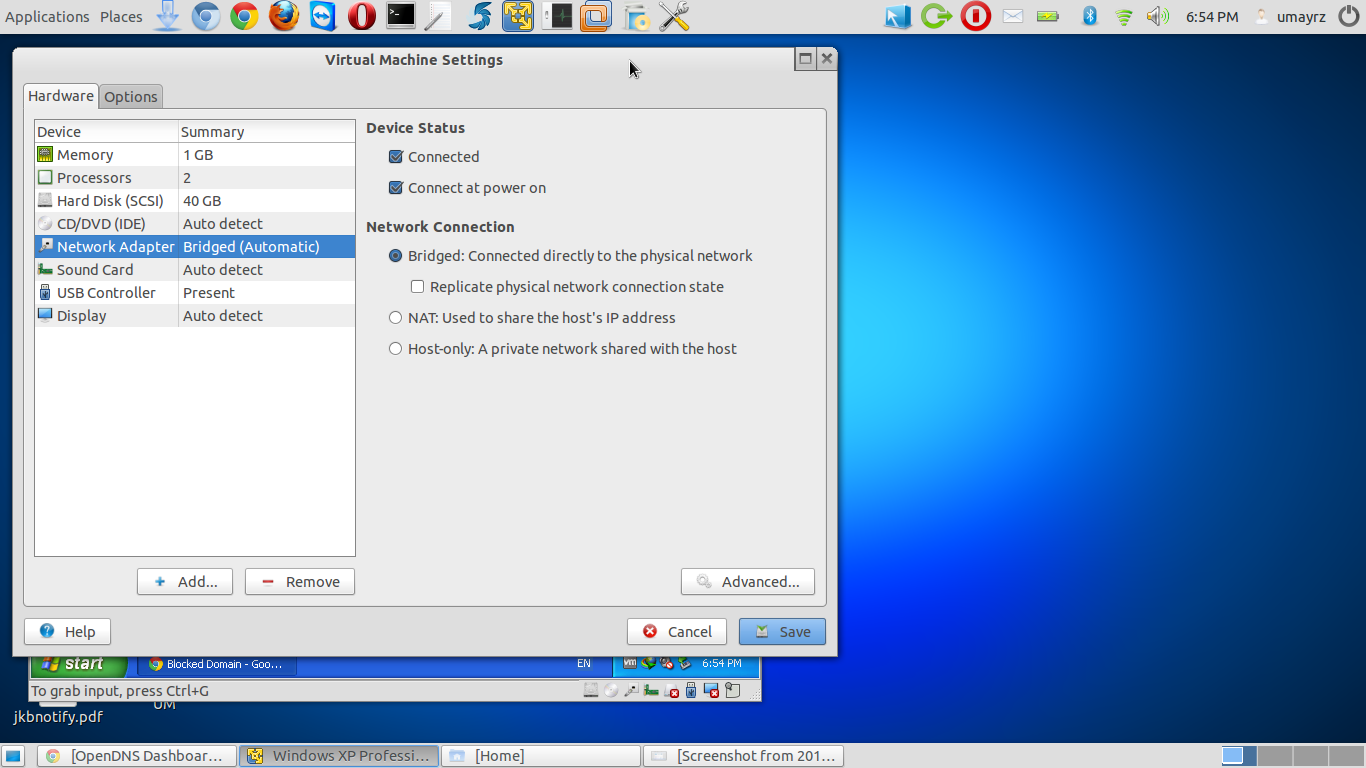Open the Bluetooth indicator
This screenshot has width=1366, height=768.
[x=1090, y=16]
